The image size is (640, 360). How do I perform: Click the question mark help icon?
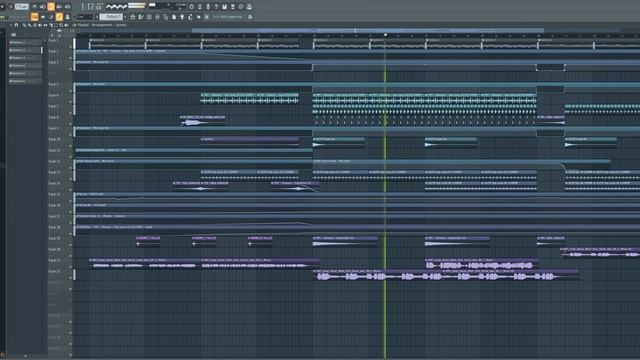click(216, 7)
